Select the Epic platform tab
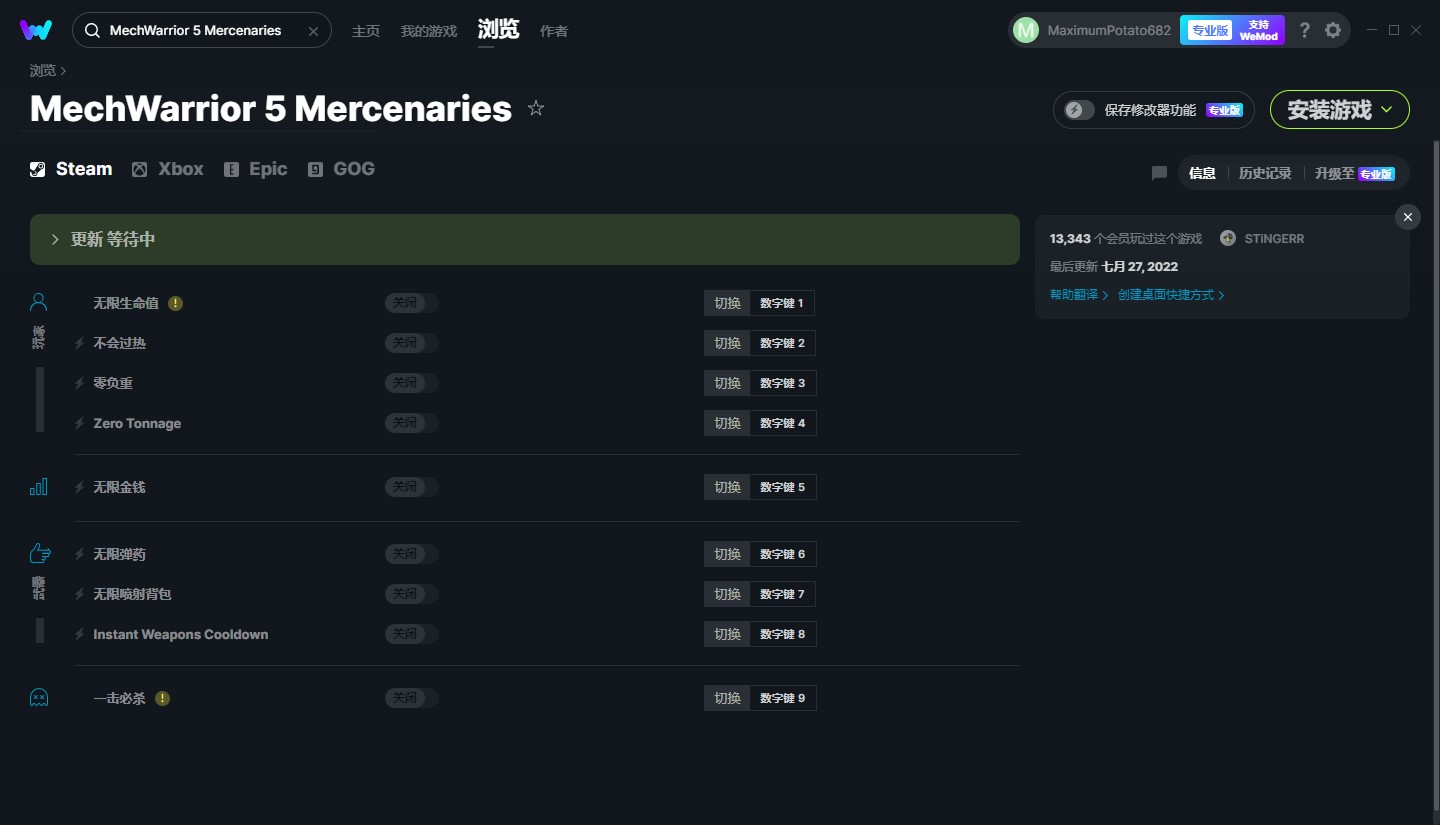The height and width of the screenshot is (825, 1440). (256, 169)
